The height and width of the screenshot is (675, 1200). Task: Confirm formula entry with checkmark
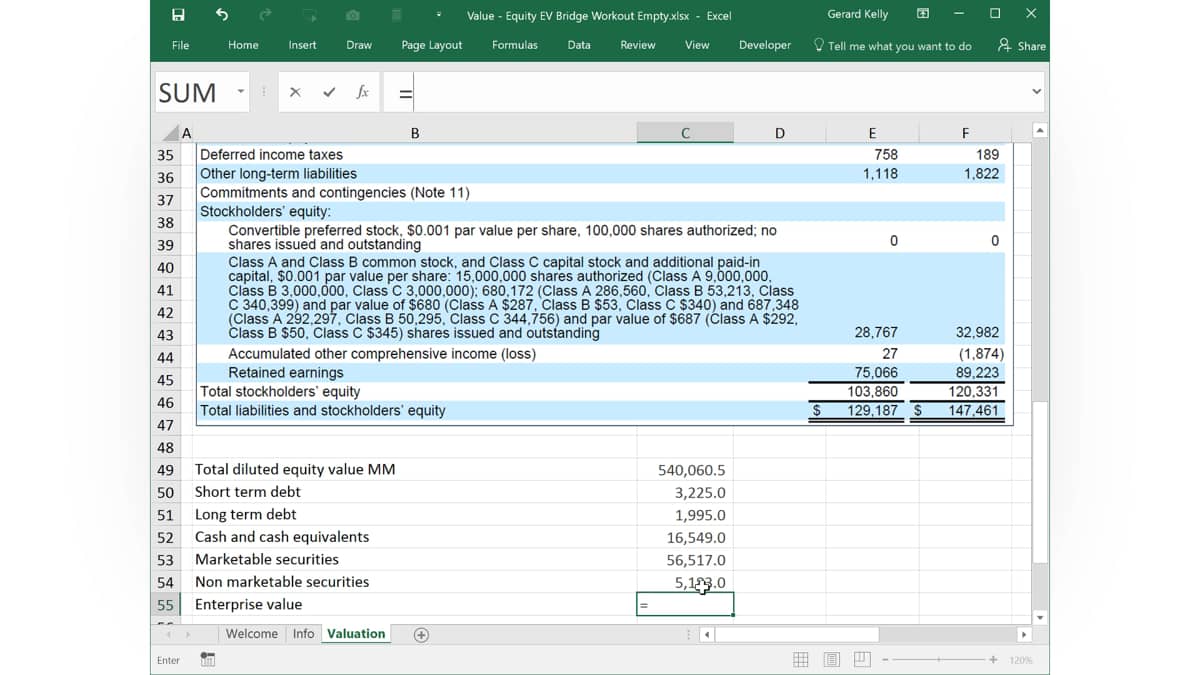329,92
